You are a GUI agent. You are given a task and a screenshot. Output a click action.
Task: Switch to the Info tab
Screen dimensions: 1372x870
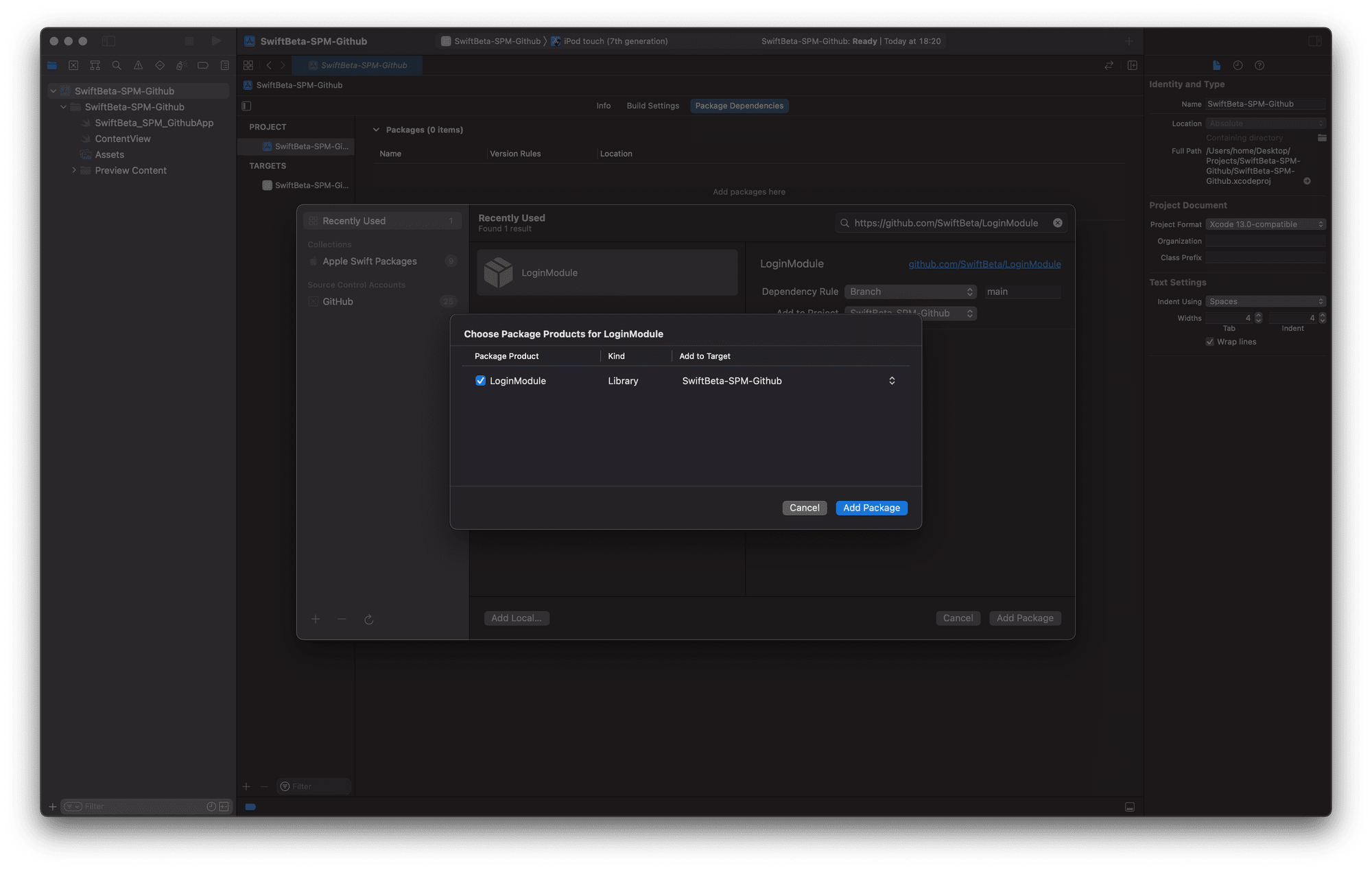tap(604, 106)
